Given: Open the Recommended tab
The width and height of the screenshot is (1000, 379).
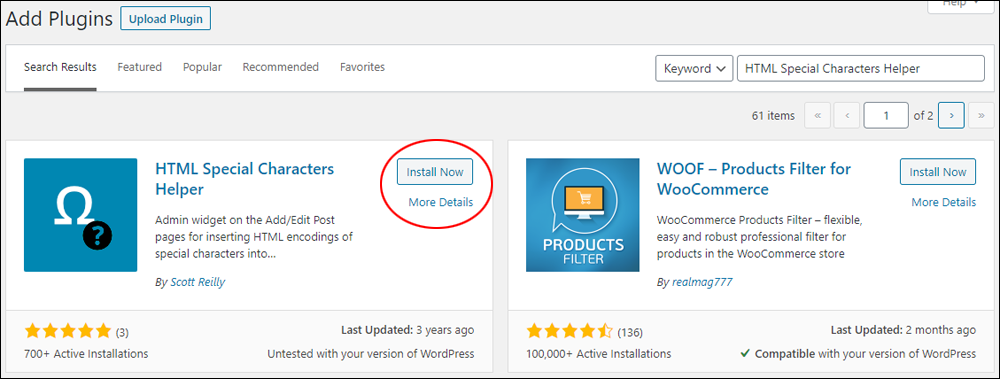Looking at the screenshot, I should coord(281,67).
